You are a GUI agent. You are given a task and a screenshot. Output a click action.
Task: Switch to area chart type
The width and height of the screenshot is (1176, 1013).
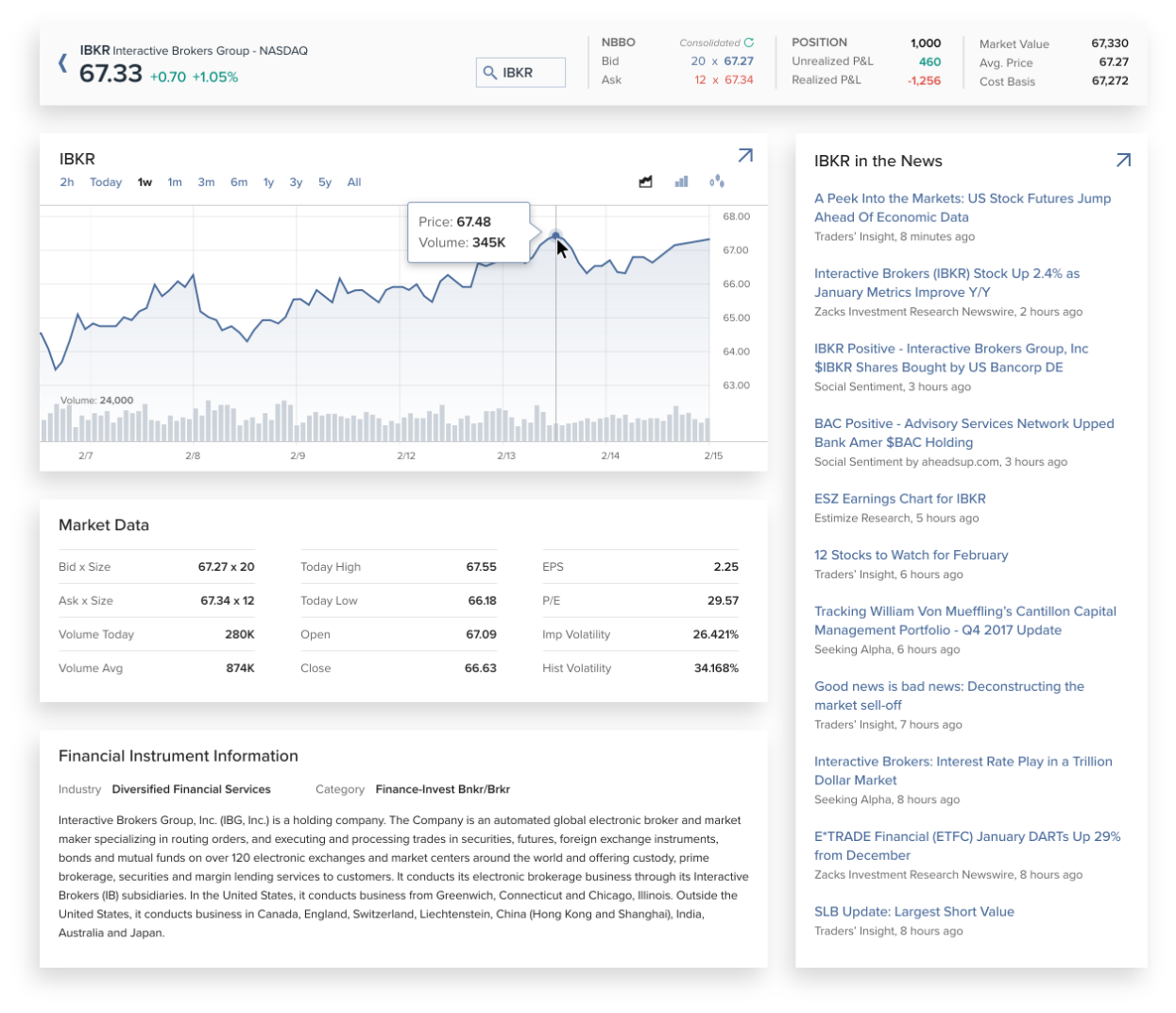click(x=645, y=181)
